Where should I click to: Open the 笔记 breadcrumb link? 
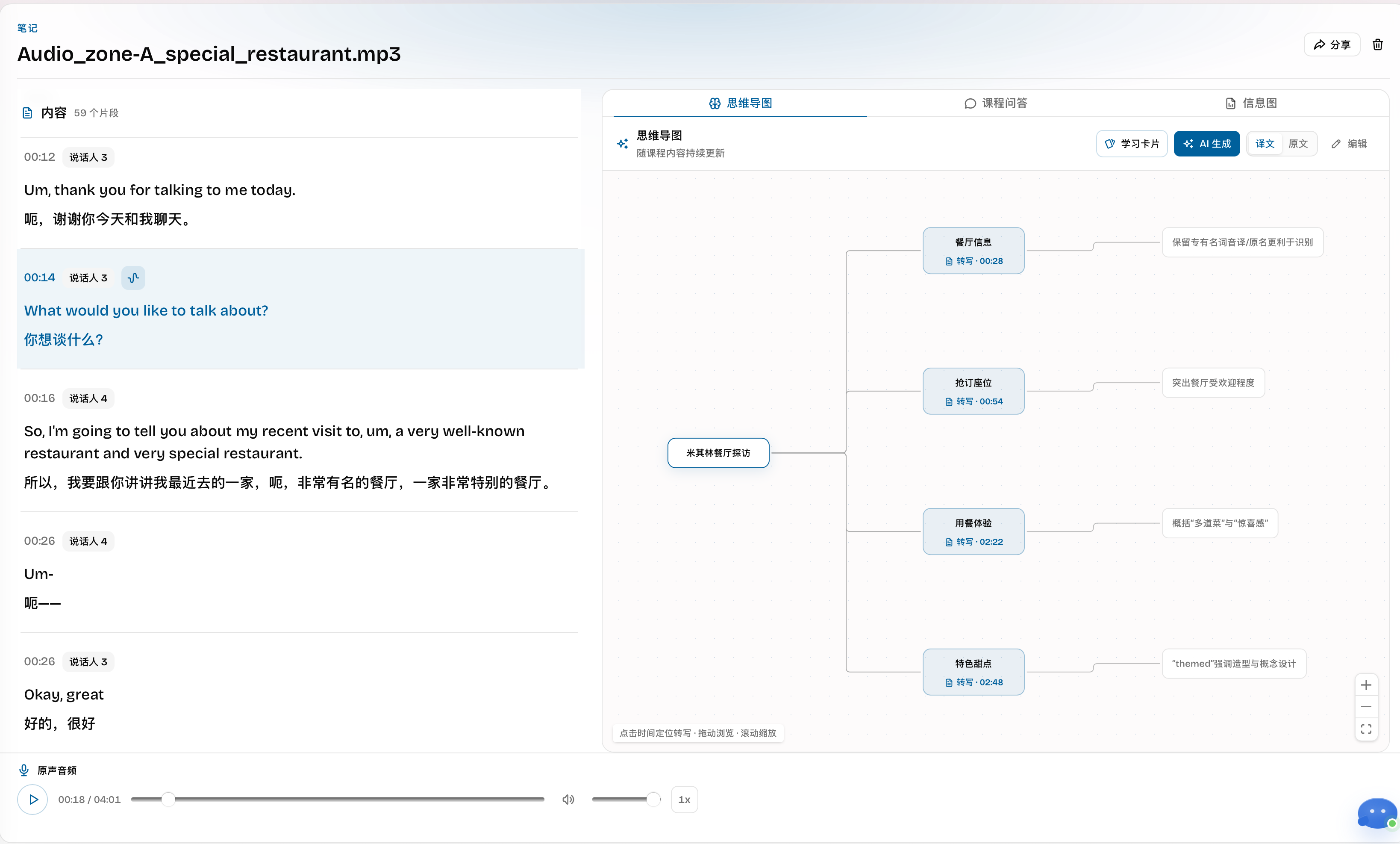(27, 28)
